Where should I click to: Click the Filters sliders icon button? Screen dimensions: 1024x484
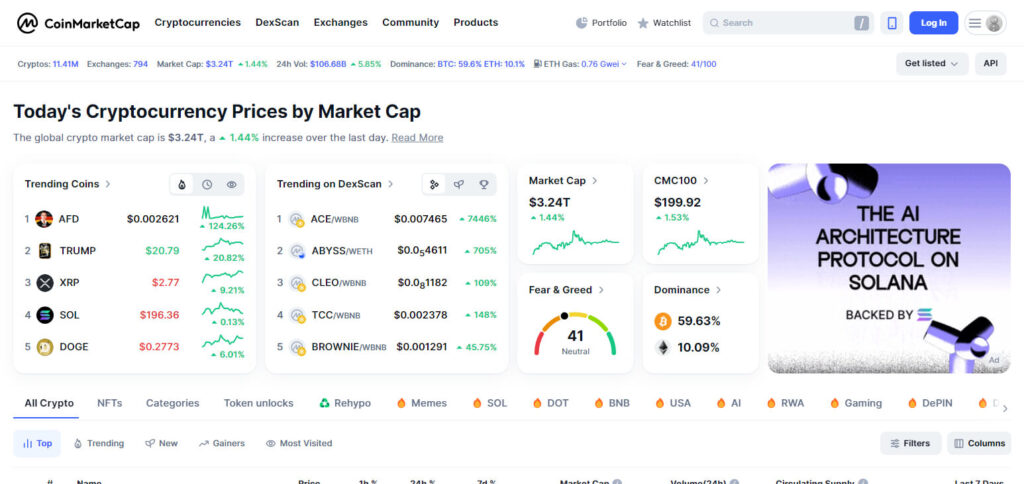coord(910,444)
